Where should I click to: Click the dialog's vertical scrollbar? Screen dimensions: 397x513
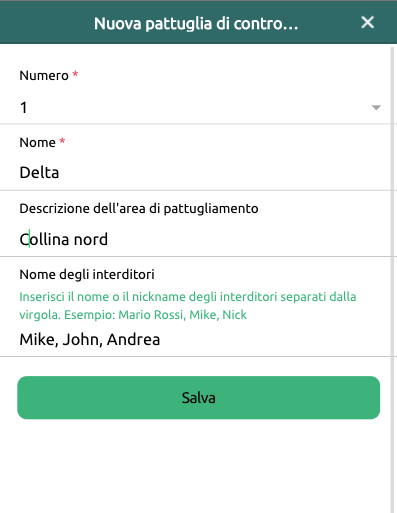[x=393, y=279]
